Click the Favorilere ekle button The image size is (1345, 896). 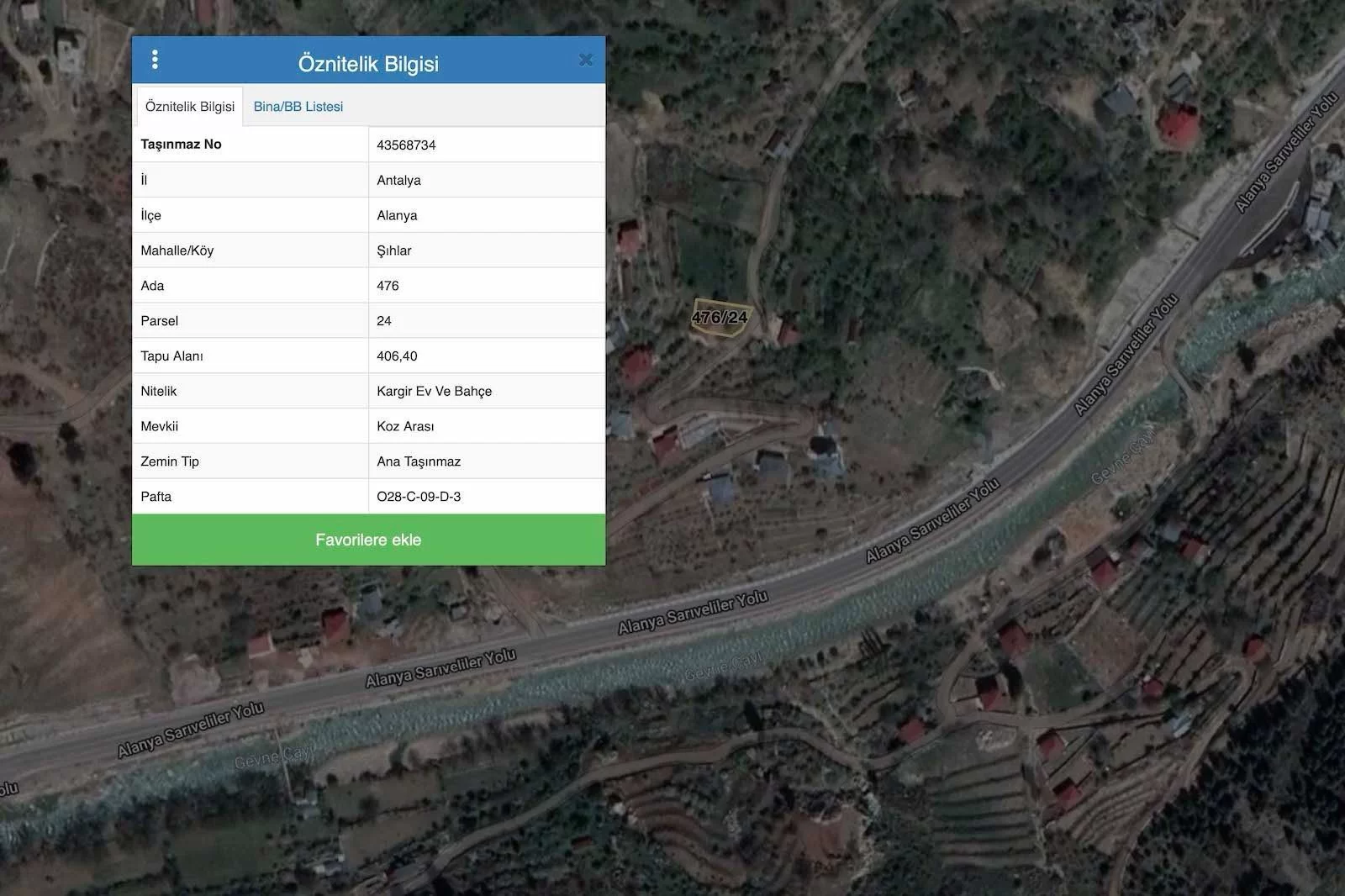click(x=368, y=540)
